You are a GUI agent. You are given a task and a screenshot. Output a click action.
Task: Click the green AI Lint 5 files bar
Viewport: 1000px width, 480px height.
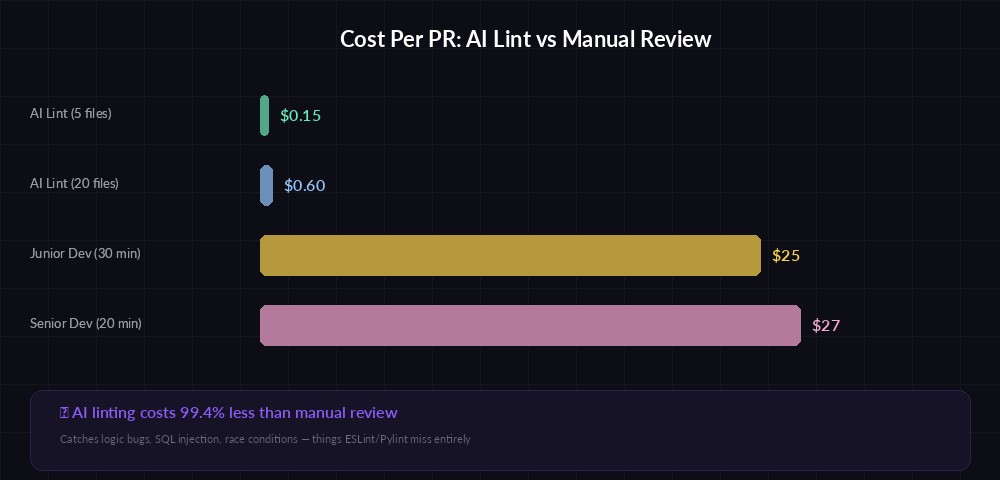pyautogui.click(x=265, y=115)
